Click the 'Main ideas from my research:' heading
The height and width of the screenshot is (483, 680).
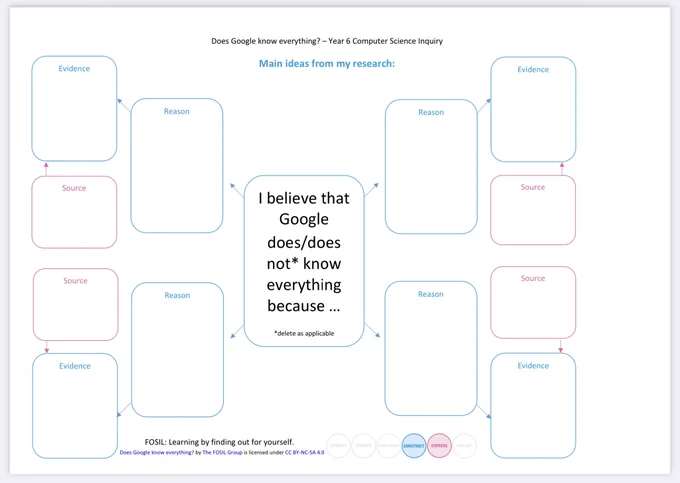327,64
